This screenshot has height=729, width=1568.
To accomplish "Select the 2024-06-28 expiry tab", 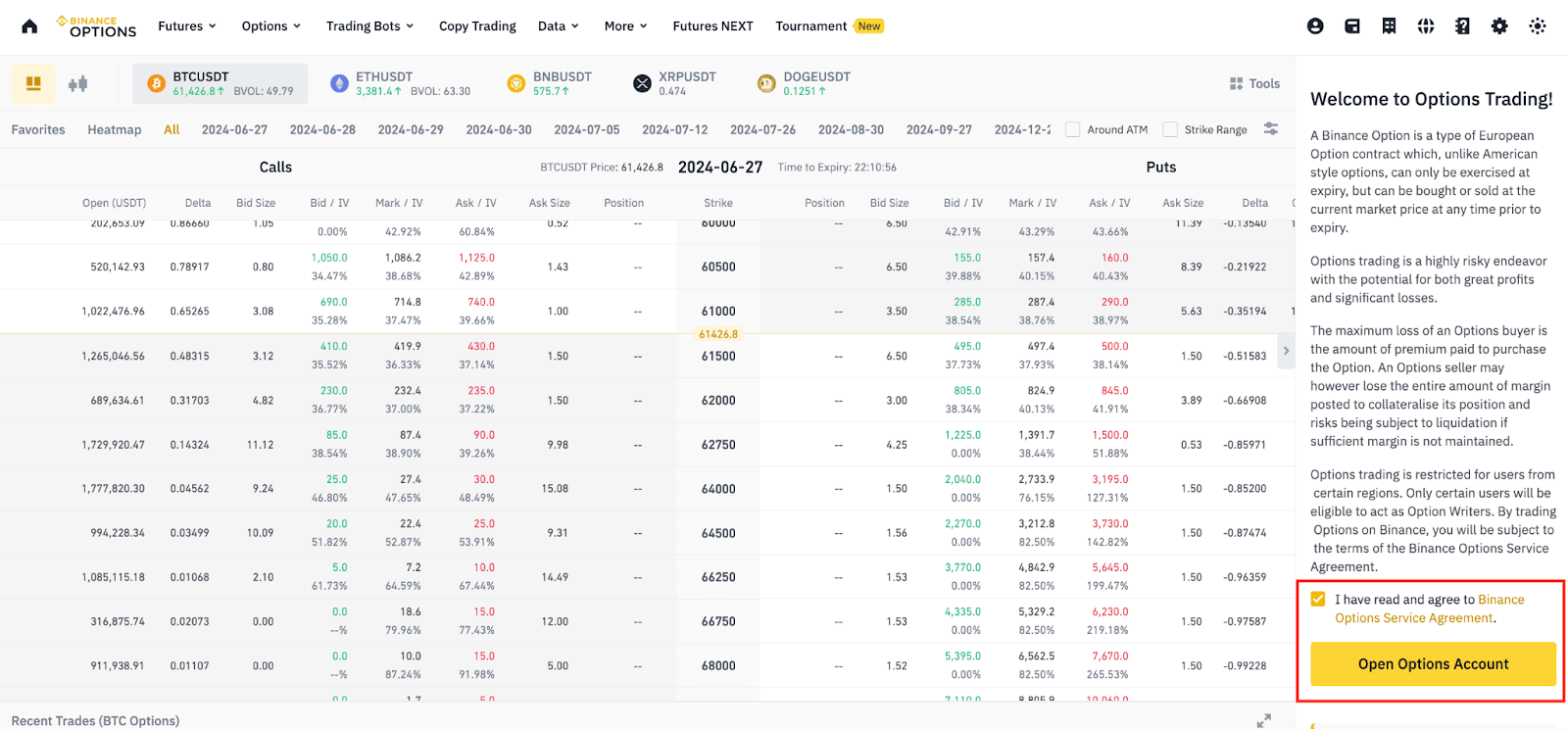I will [322, 129].
